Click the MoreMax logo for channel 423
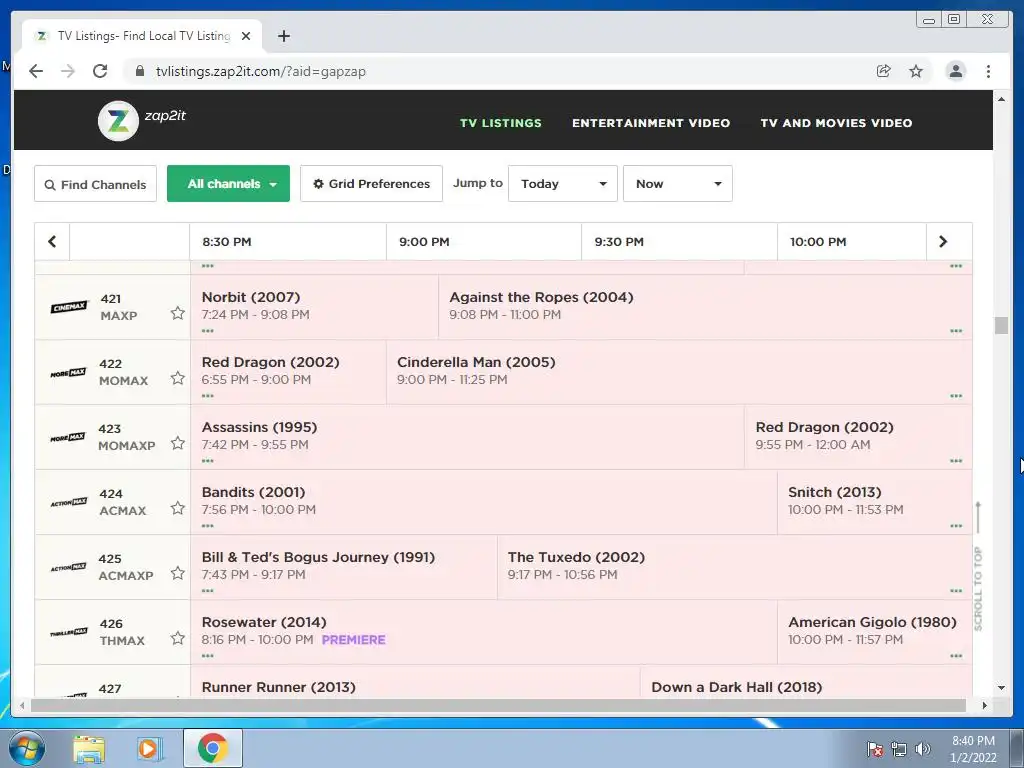The width and height of the screenshot is (1024, 768). (x=69, y=438)
